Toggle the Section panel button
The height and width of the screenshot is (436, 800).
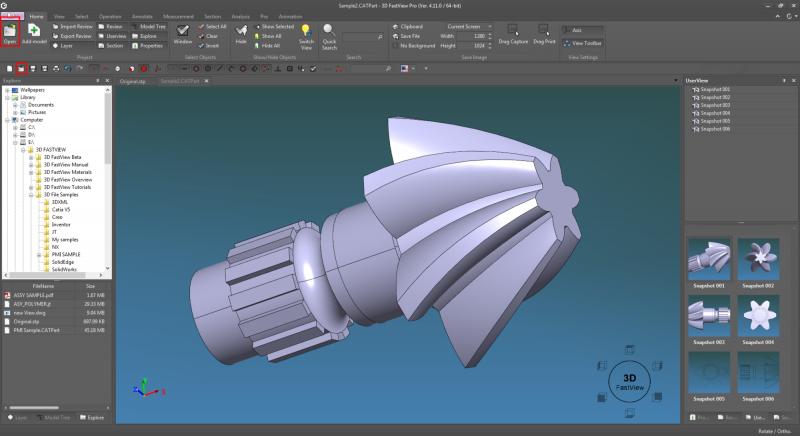click(x=111, y=46)
